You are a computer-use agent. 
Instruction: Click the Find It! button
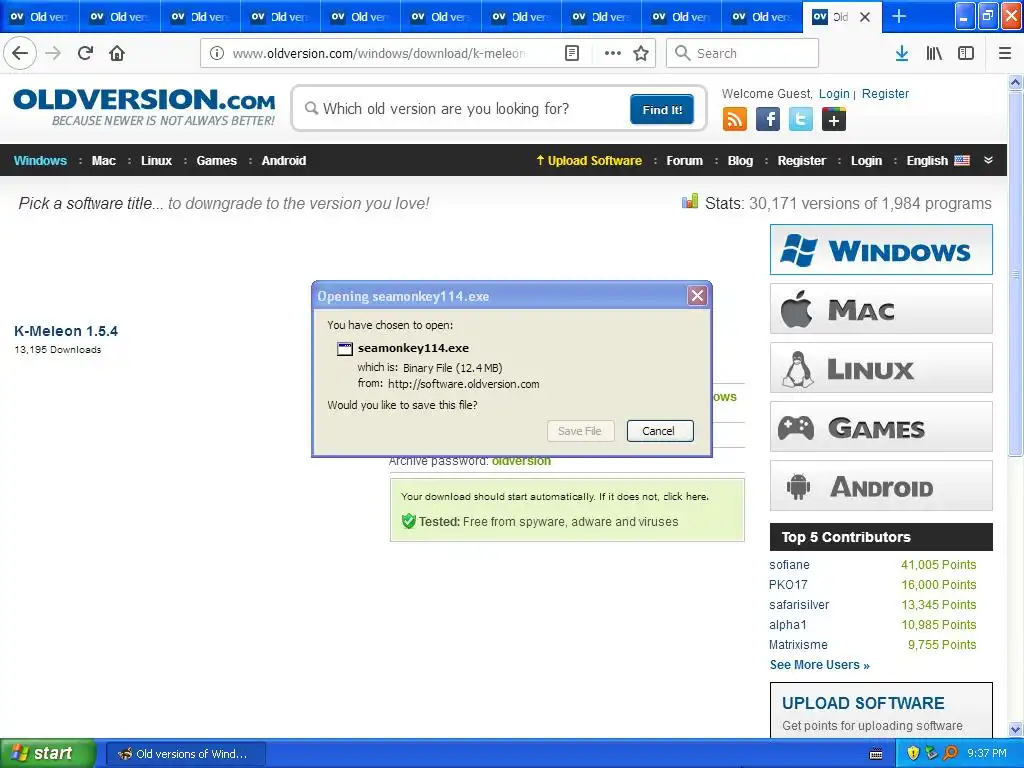tap(662, 109)
